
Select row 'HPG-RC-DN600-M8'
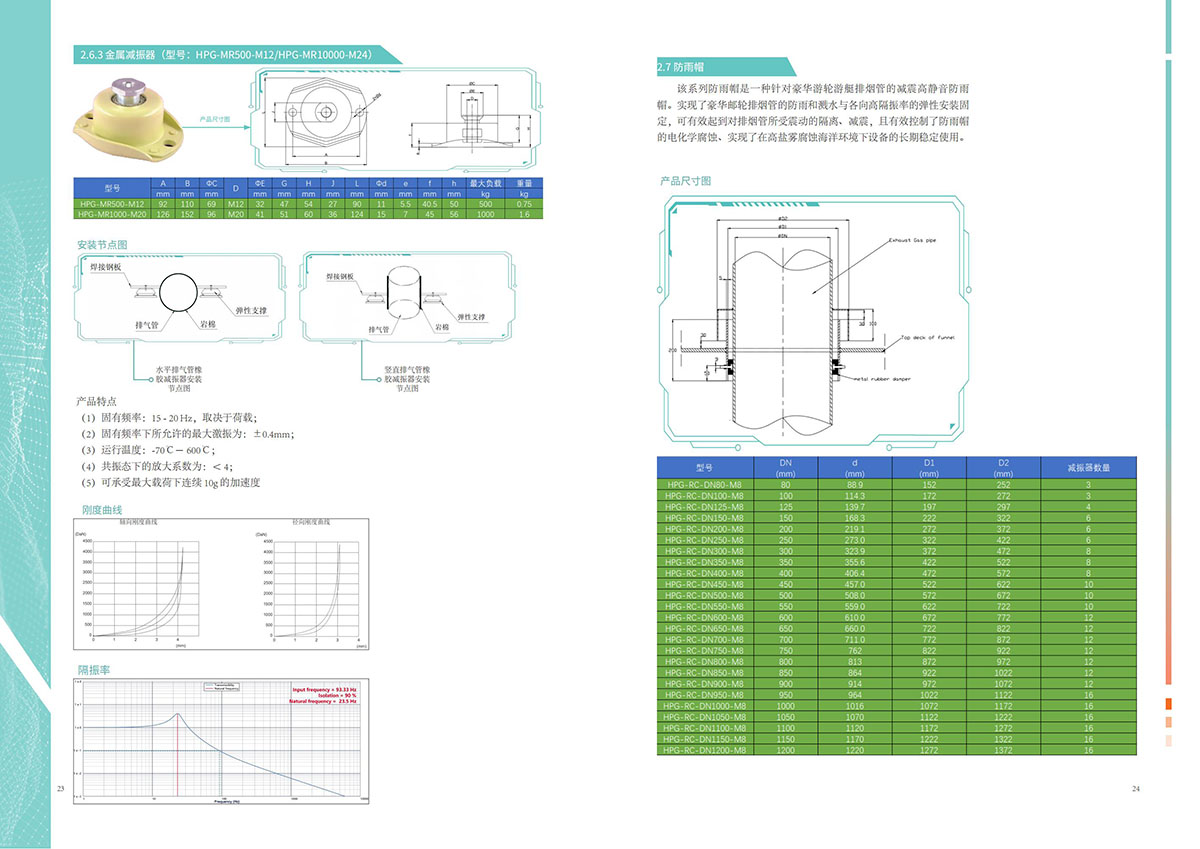(897, 617)
